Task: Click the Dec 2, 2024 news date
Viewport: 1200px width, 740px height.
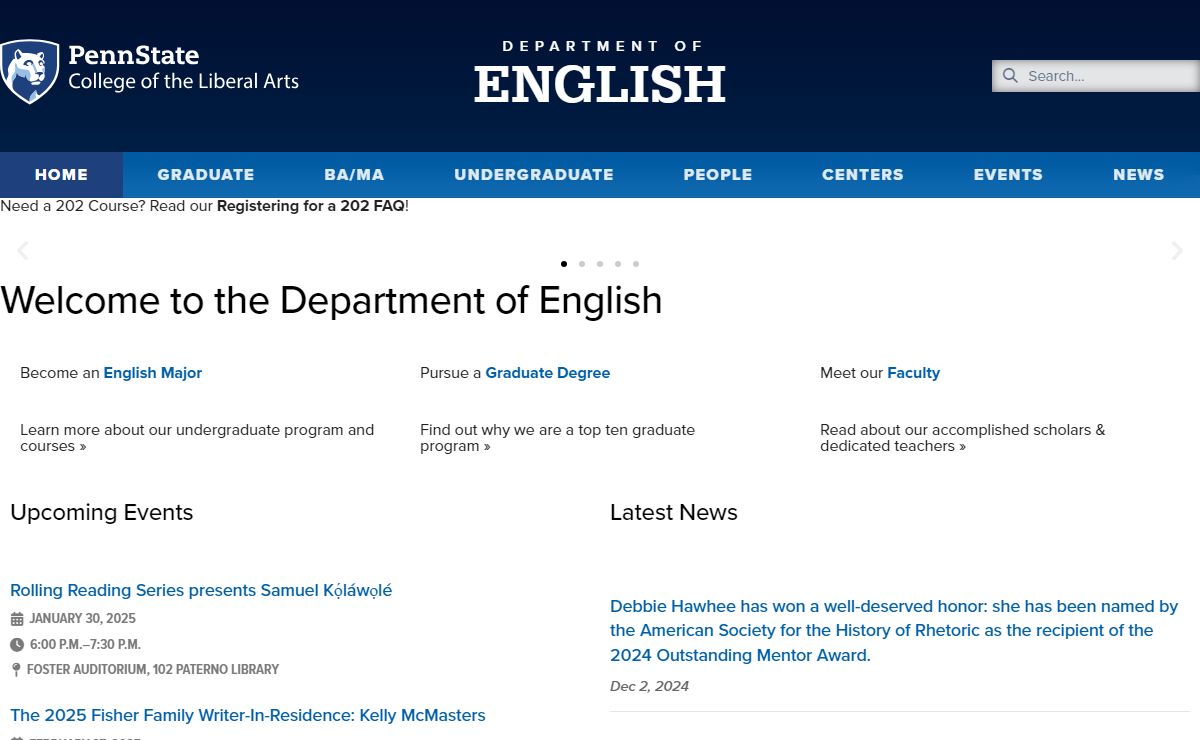Action: point(649,686)
